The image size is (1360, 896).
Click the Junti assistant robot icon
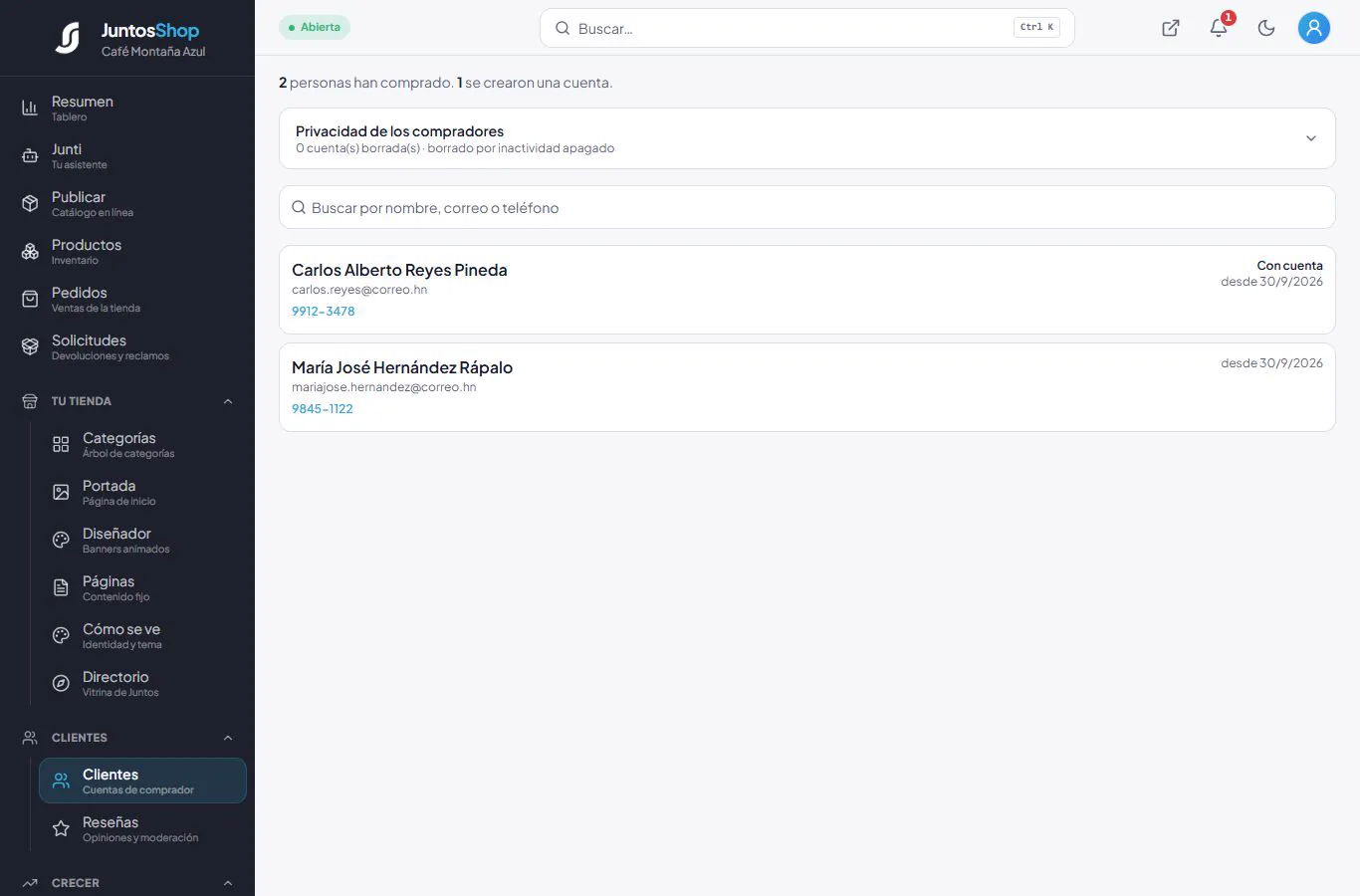pyautogui.click(x=30, y=155)
